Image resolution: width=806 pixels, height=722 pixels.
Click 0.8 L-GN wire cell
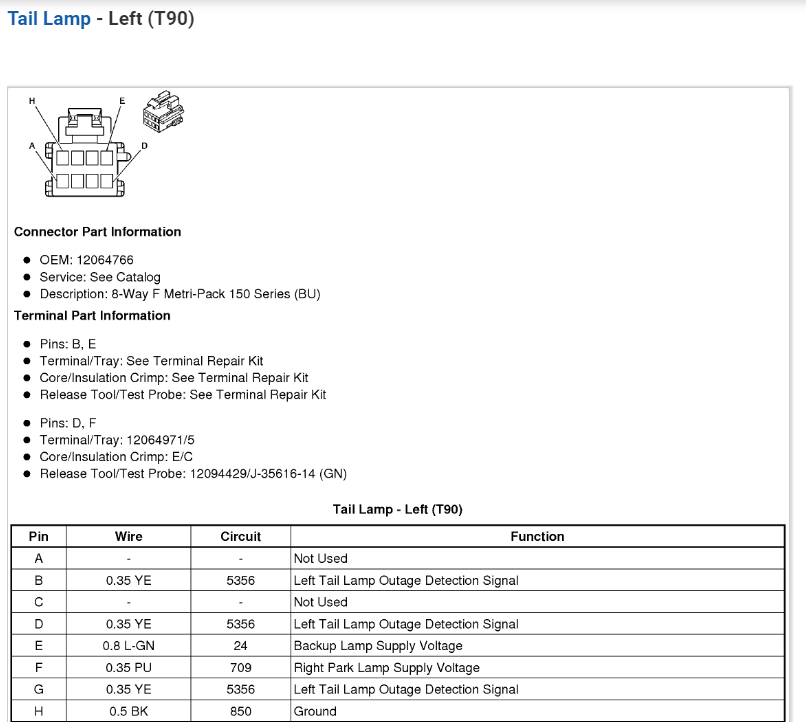(x=129, y=646)
